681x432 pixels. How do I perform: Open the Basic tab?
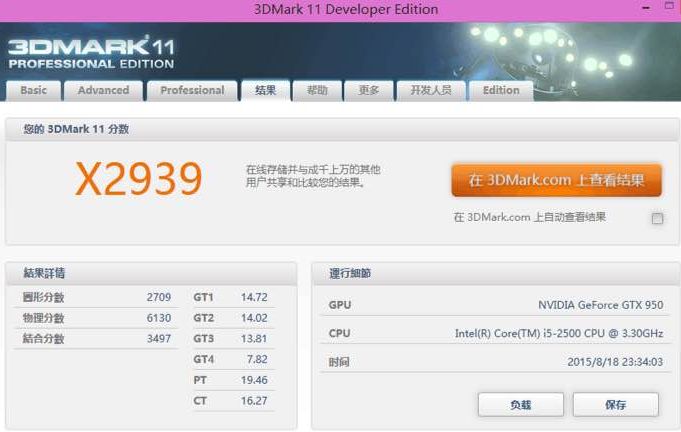(33, 90)
